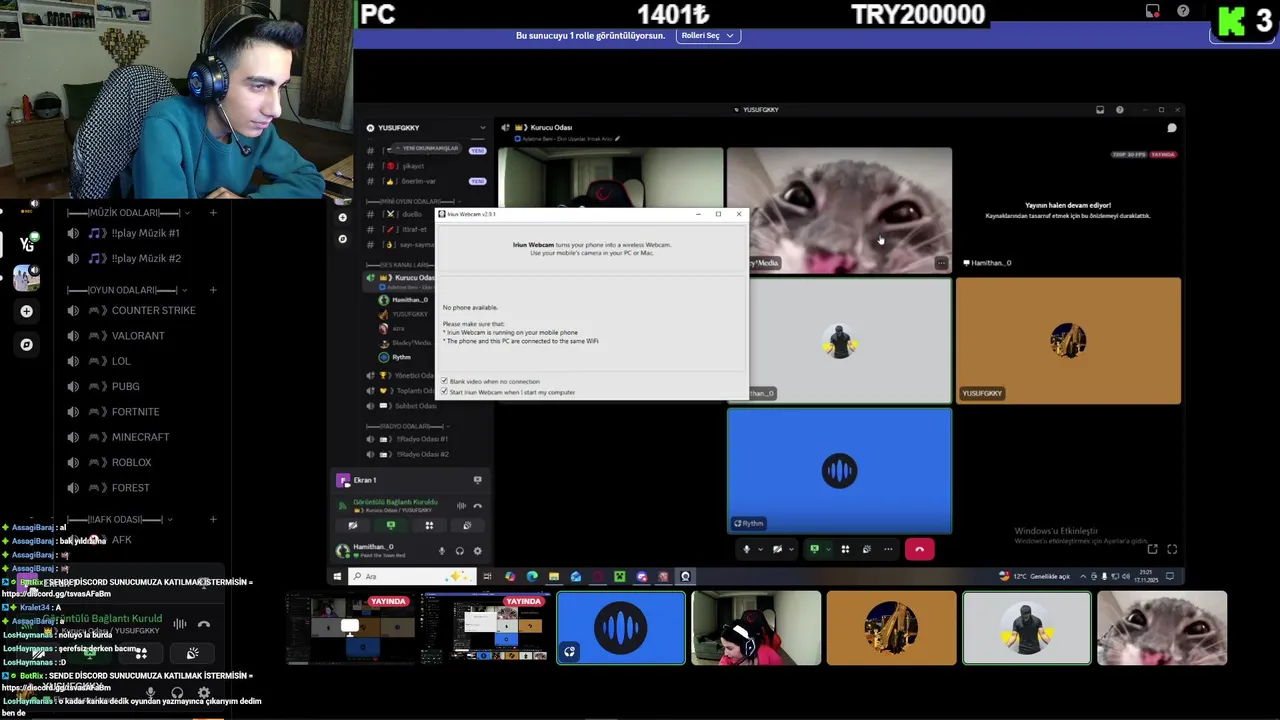The width and height of the screenshot is (1280, 720).
Task: Click the Windows Ara search box
Action: tap(412, 576)
